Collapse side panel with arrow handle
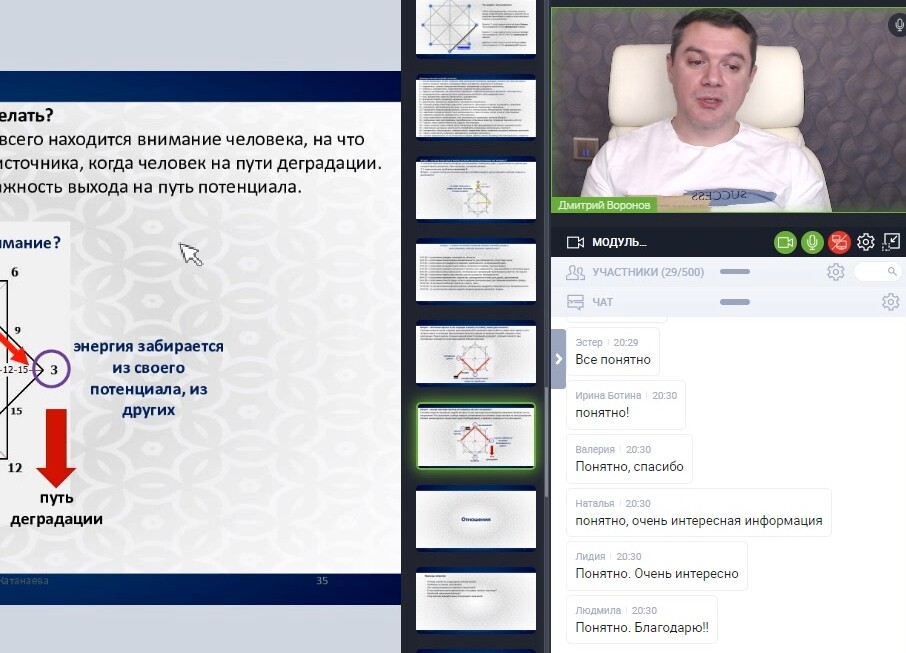This screenshot has height=653, width=906. click(558, 359)
